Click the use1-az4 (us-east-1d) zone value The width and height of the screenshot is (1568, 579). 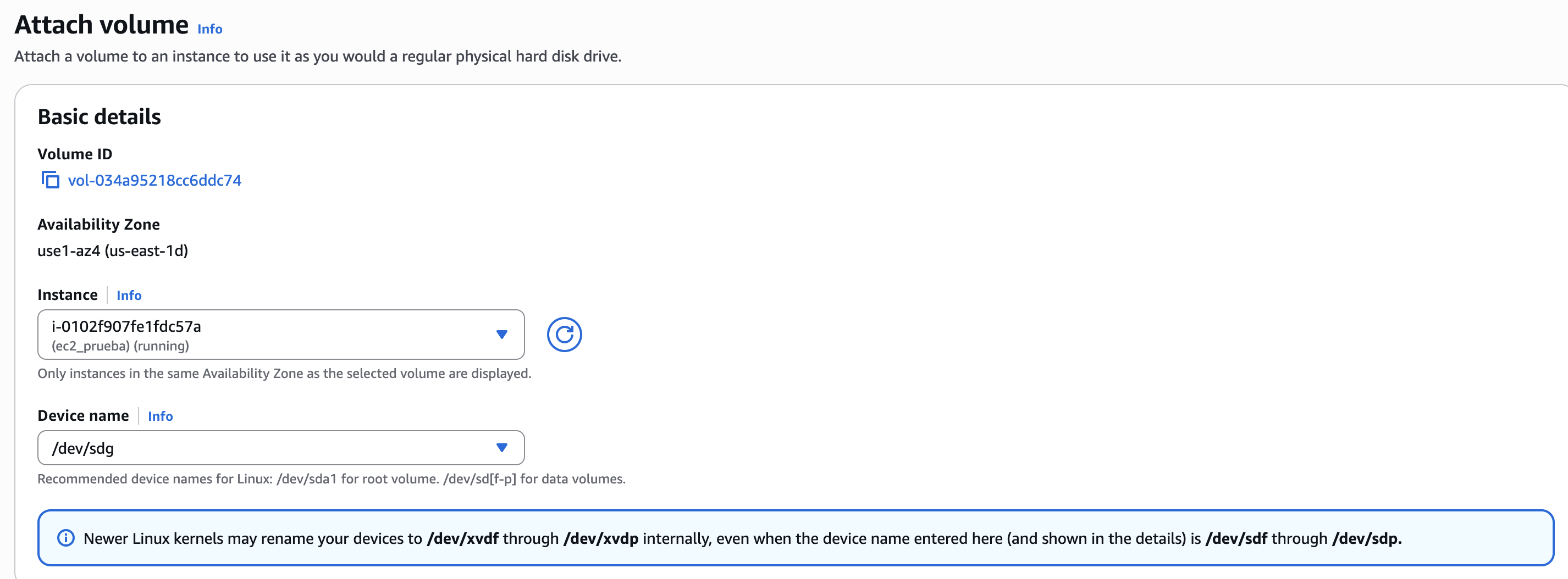pyautogui.click(x=113, y=250)
